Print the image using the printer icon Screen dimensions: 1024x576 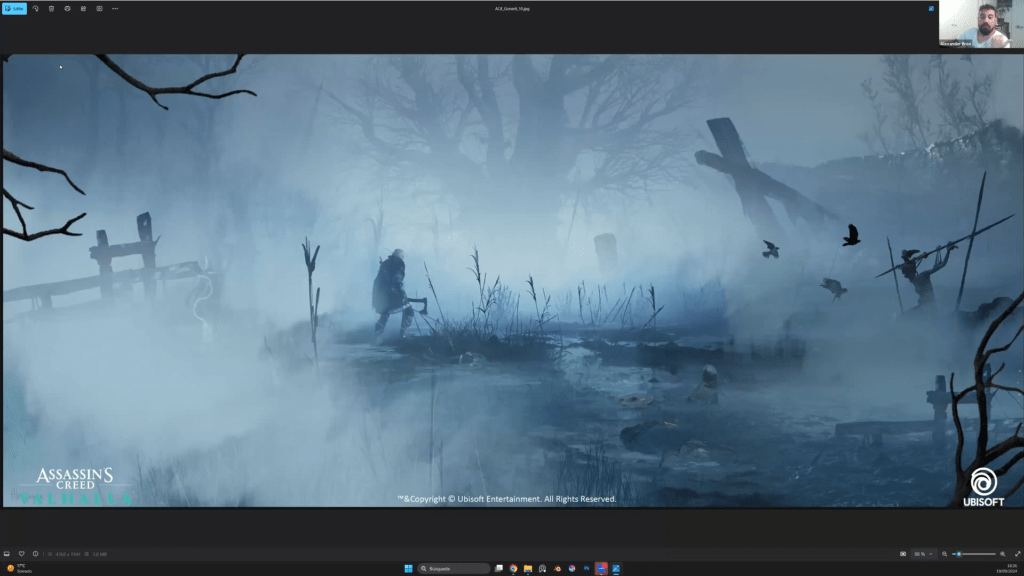click(67, 8)
